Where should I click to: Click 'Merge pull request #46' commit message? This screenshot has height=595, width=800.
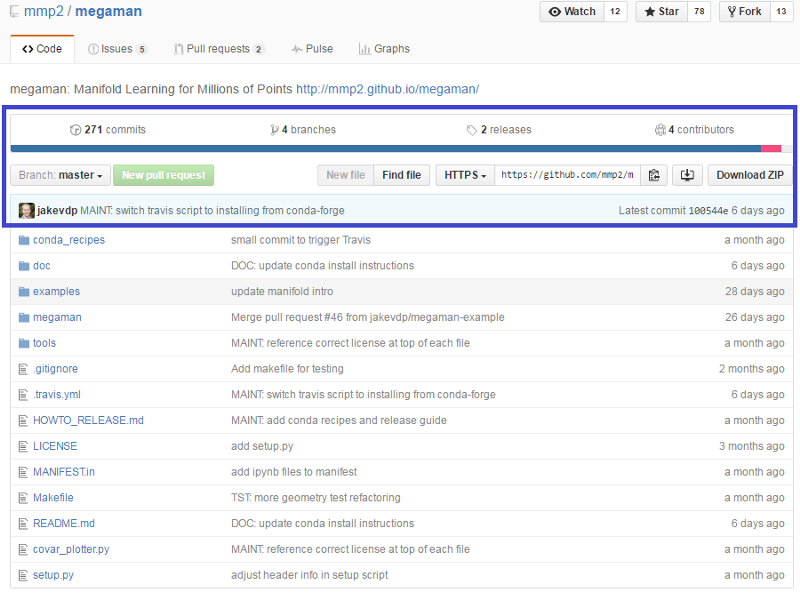click(x=368, y=317)
